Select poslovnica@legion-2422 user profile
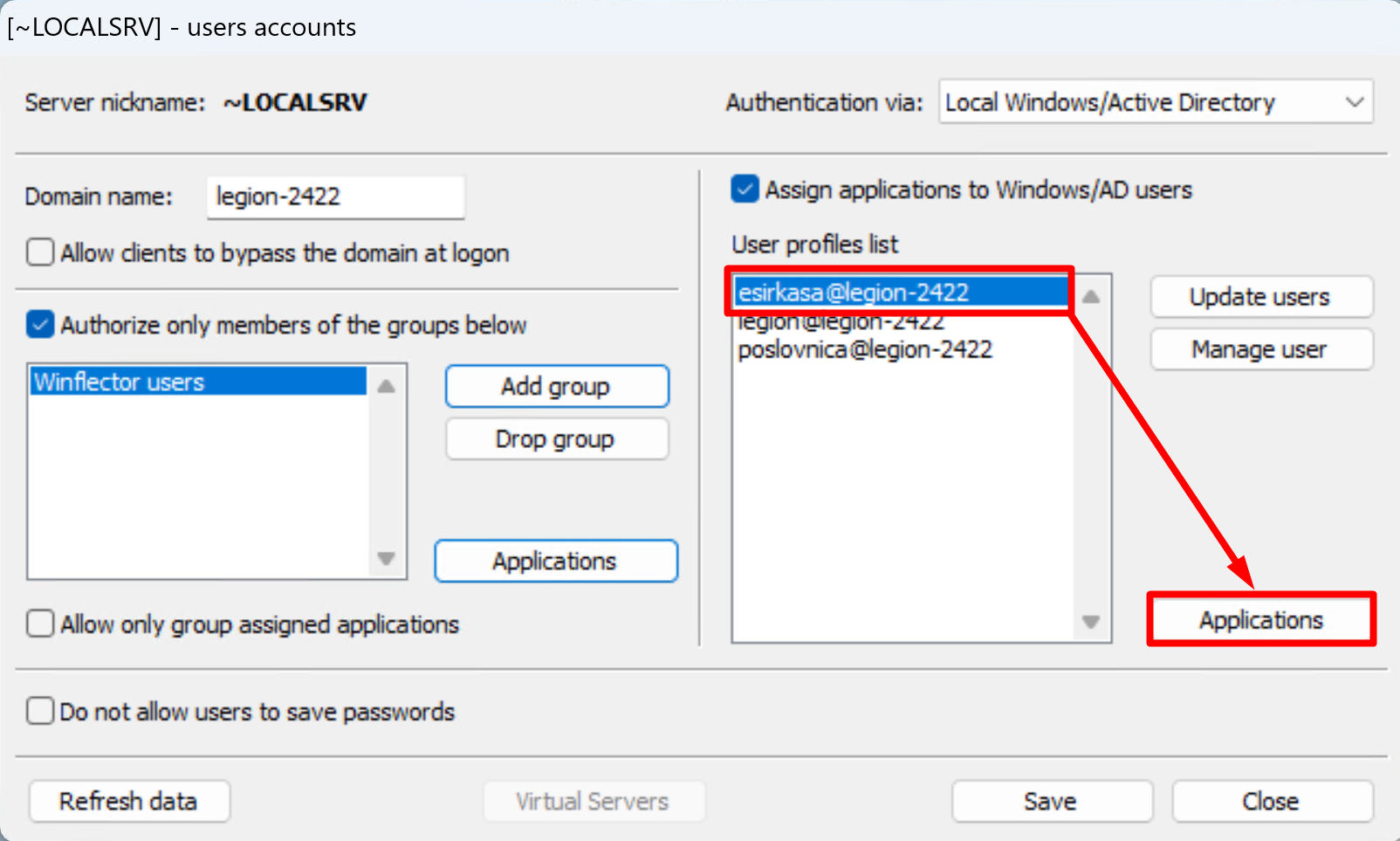1400x841 pixels. click(864, 350)
